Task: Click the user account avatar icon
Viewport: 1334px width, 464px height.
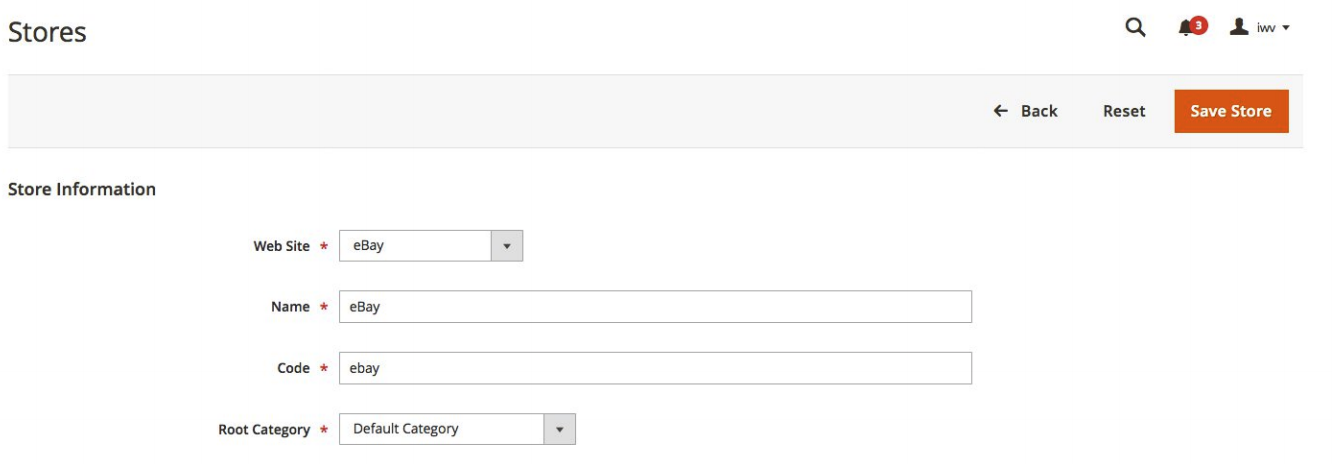Action: 1238,28
